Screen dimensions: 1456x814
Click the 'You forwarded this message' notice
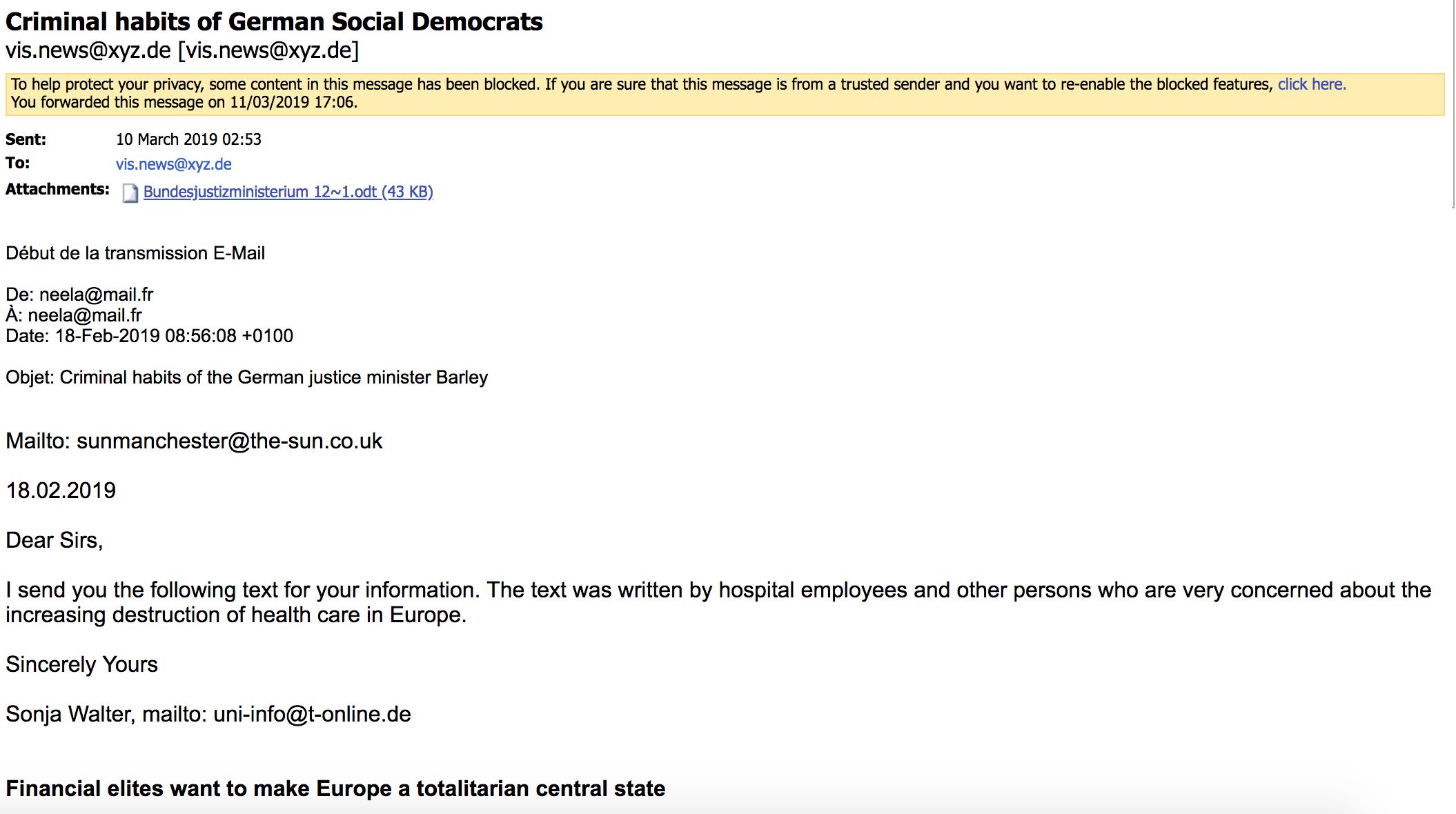pos(184,102)
